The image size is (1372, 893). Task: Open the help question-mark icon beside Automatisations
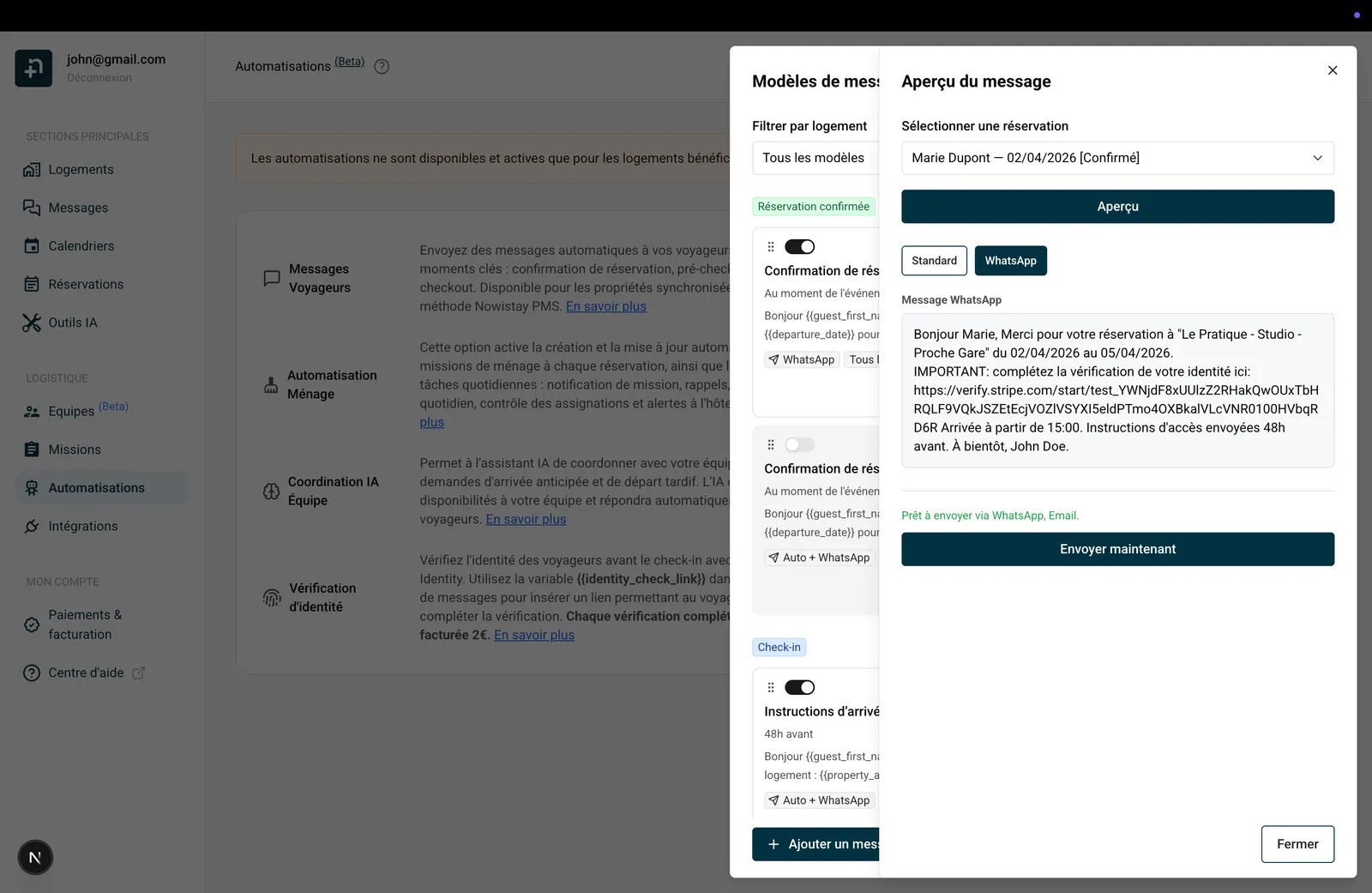(x=382, y=66)
